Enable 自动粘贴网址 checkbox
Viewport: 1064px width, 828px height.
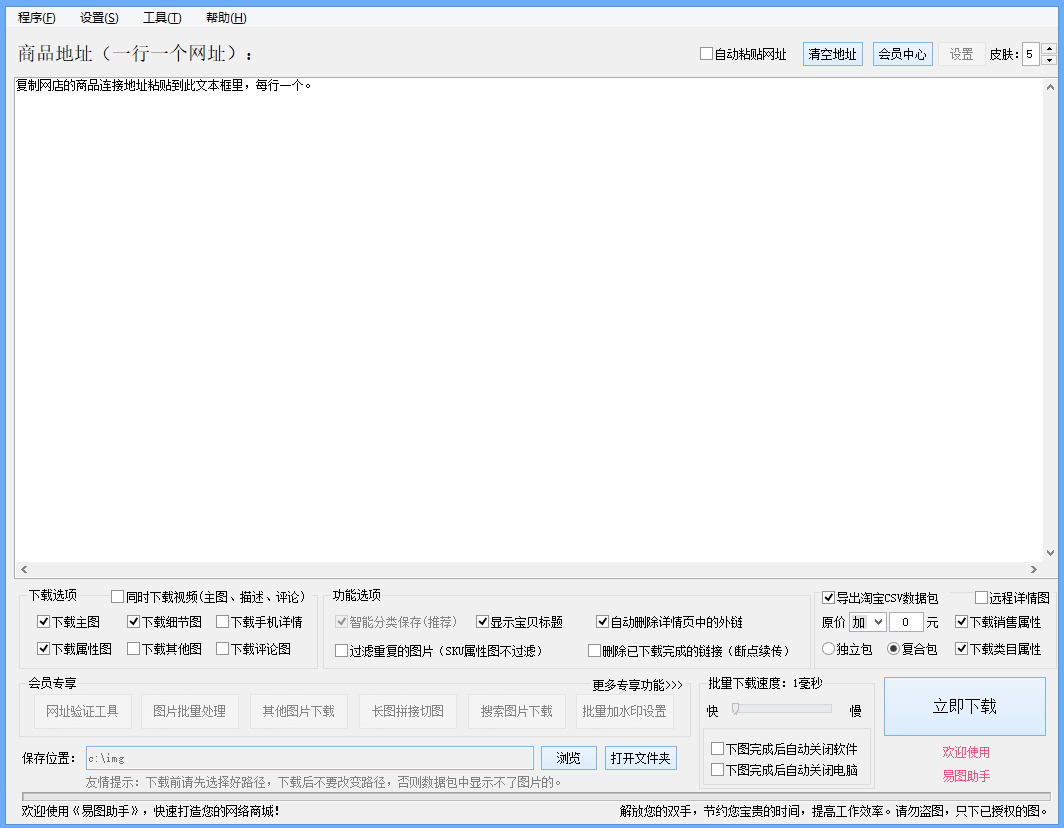pyautogui.click(x=706, y=54)
